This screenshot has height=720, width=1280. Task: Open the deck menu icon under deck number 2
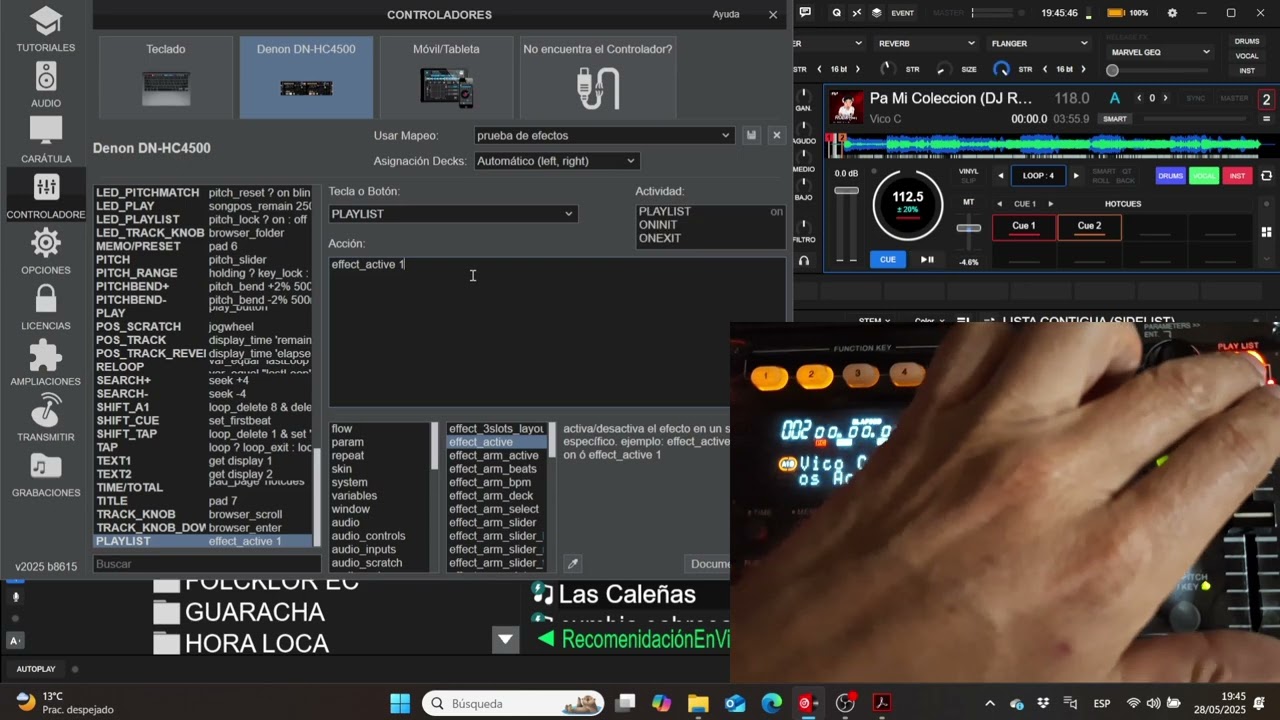coord(1266,120)
